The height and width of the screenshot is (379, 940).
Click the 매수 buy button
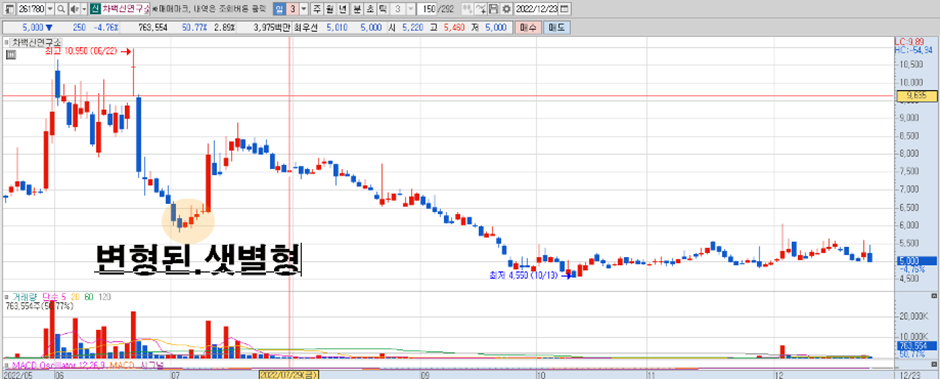528,28
